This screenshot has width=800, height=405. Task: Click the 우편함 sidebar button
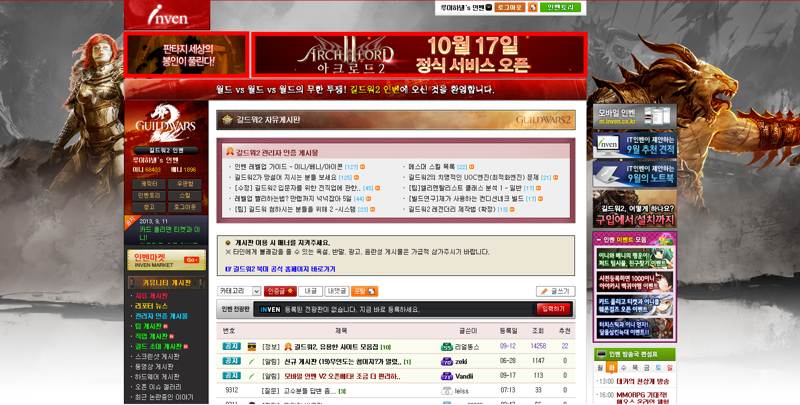(185, 184)
